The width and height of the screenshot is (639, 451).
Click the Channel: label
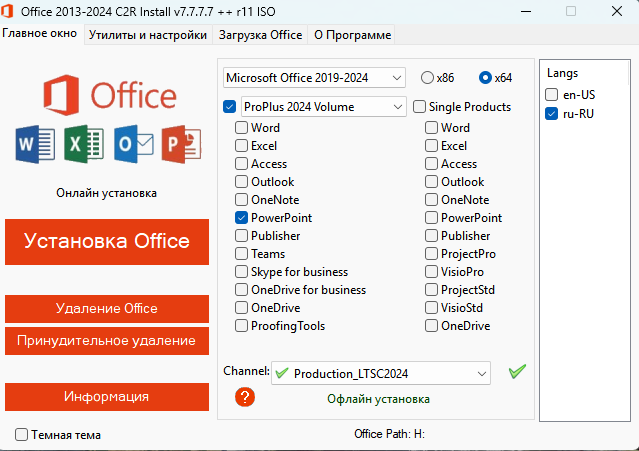246,371
